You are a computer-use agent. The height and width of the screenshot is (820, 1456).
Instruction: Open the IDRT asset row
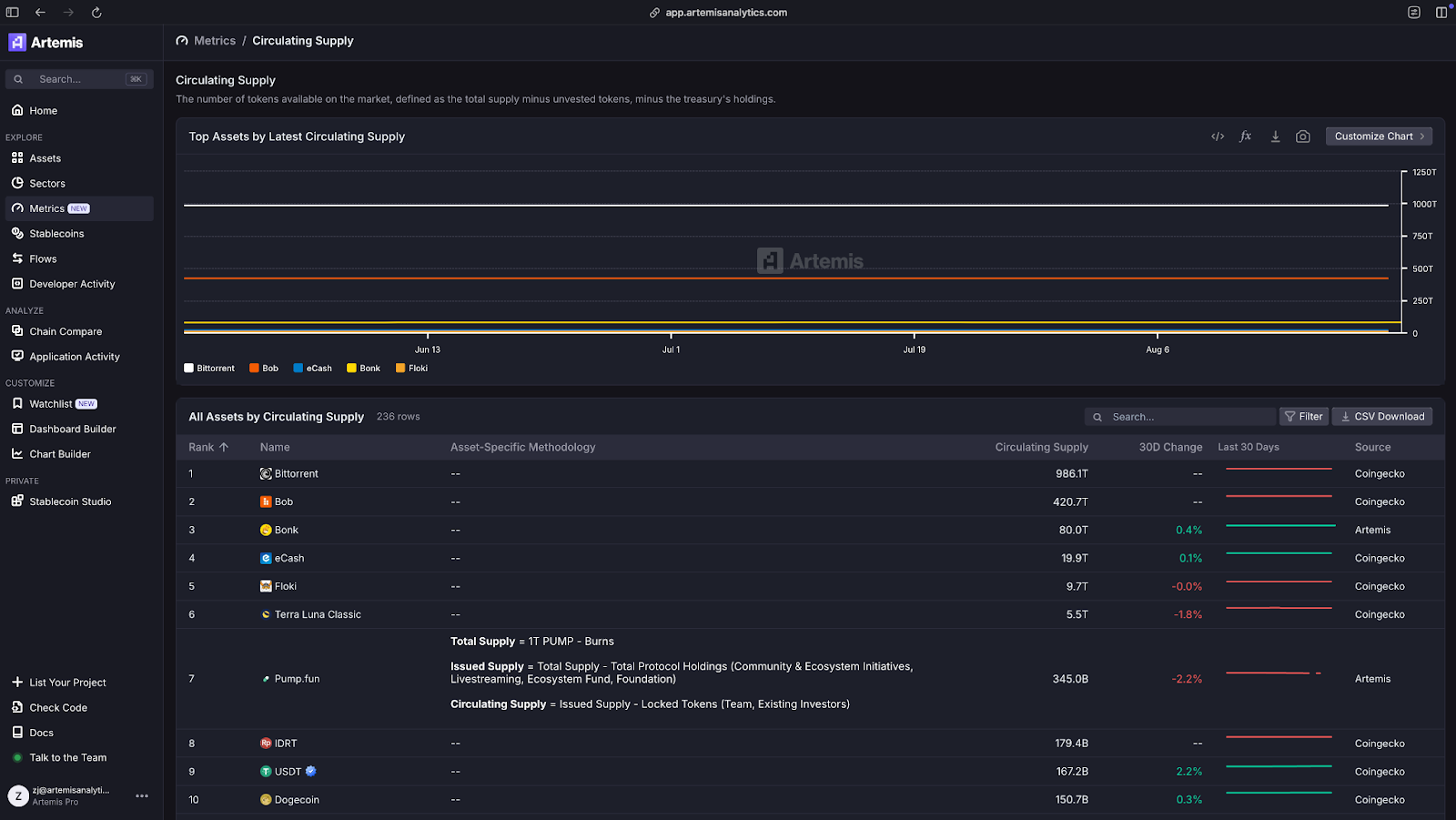click(x=810, y=743)
